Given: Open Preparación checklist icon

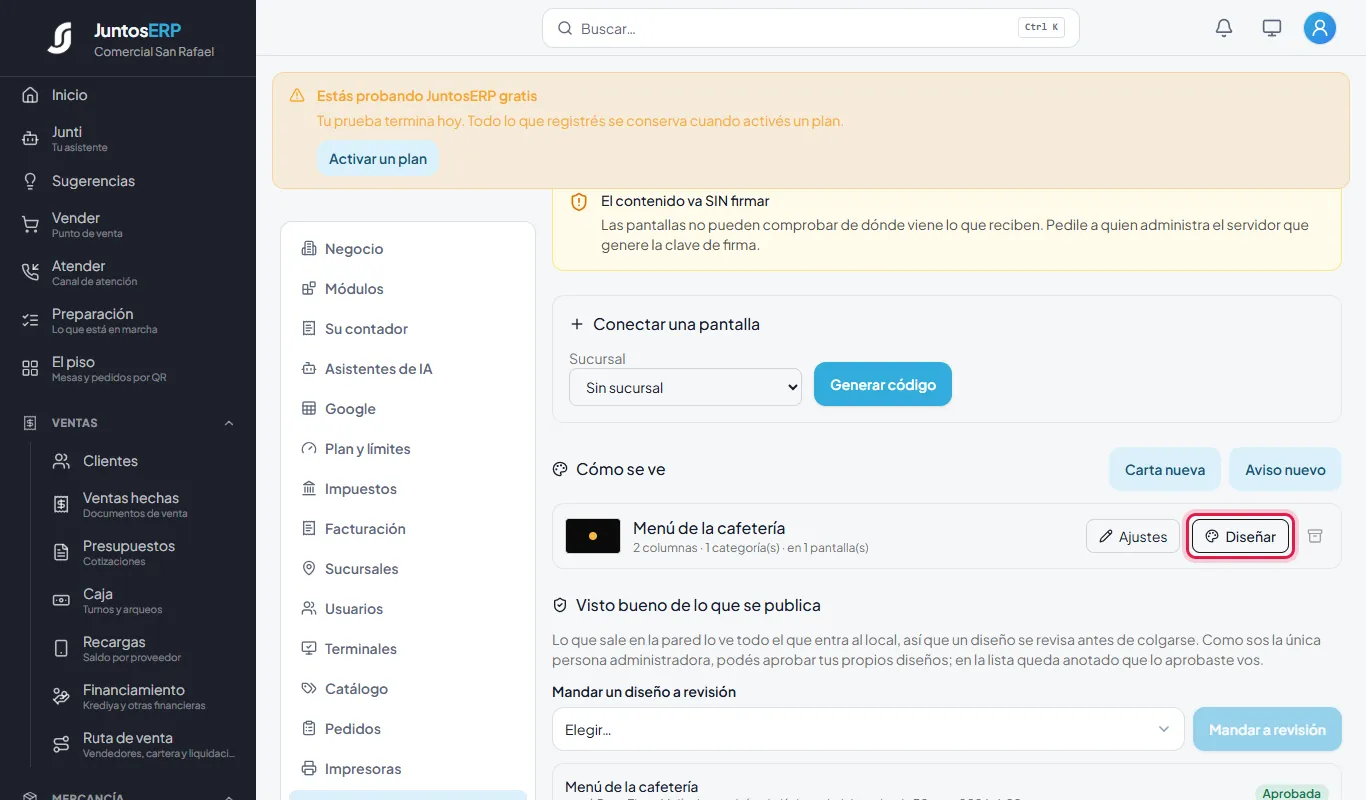Looking at the screenshot, I should coord(30,321).
